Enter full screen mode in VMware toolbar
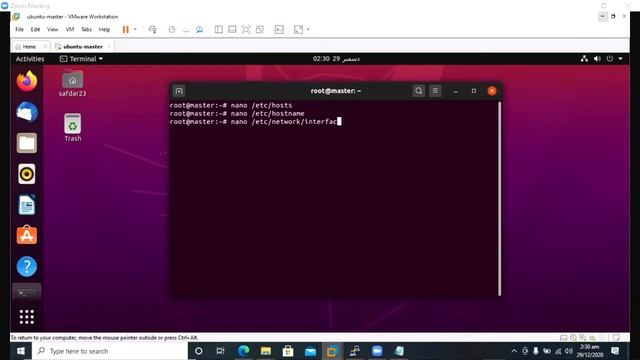 pyautogui.click(x=246, y=29)
